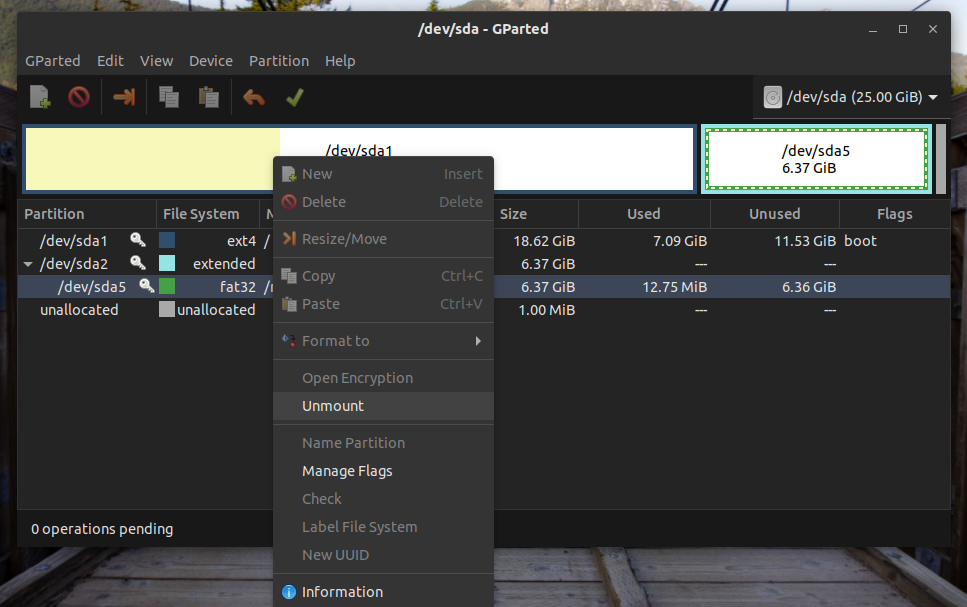
Task: Click the /dev/sda5 6.37 GiB graphical block
Action: 817,159
